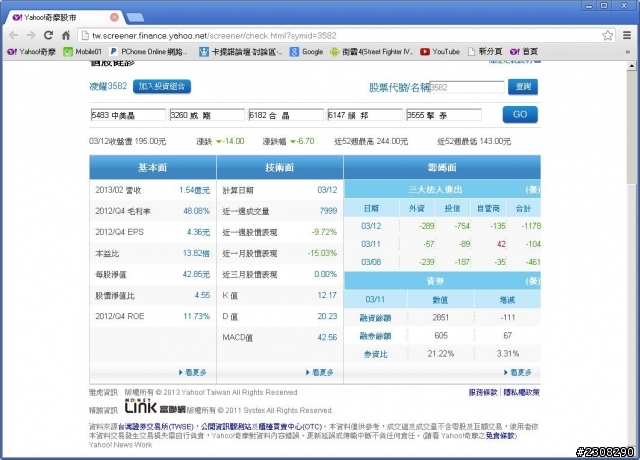This screenshot has height=460, width=640.
Task: Select the 4.36 EPS value
Action: pyautogui.click(x=198, y=232)
